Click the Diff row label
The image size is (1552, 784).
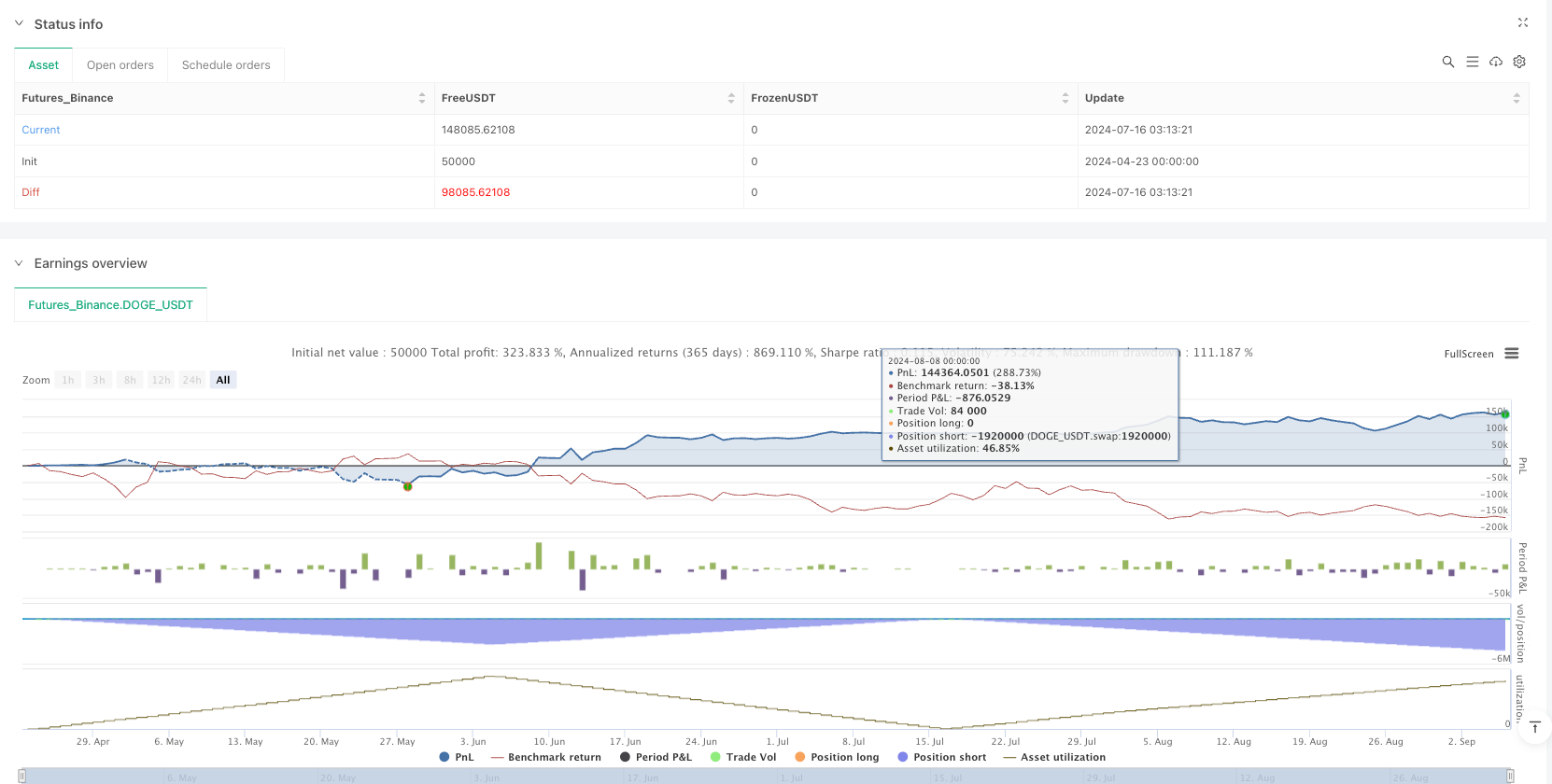tap(31, 192)
